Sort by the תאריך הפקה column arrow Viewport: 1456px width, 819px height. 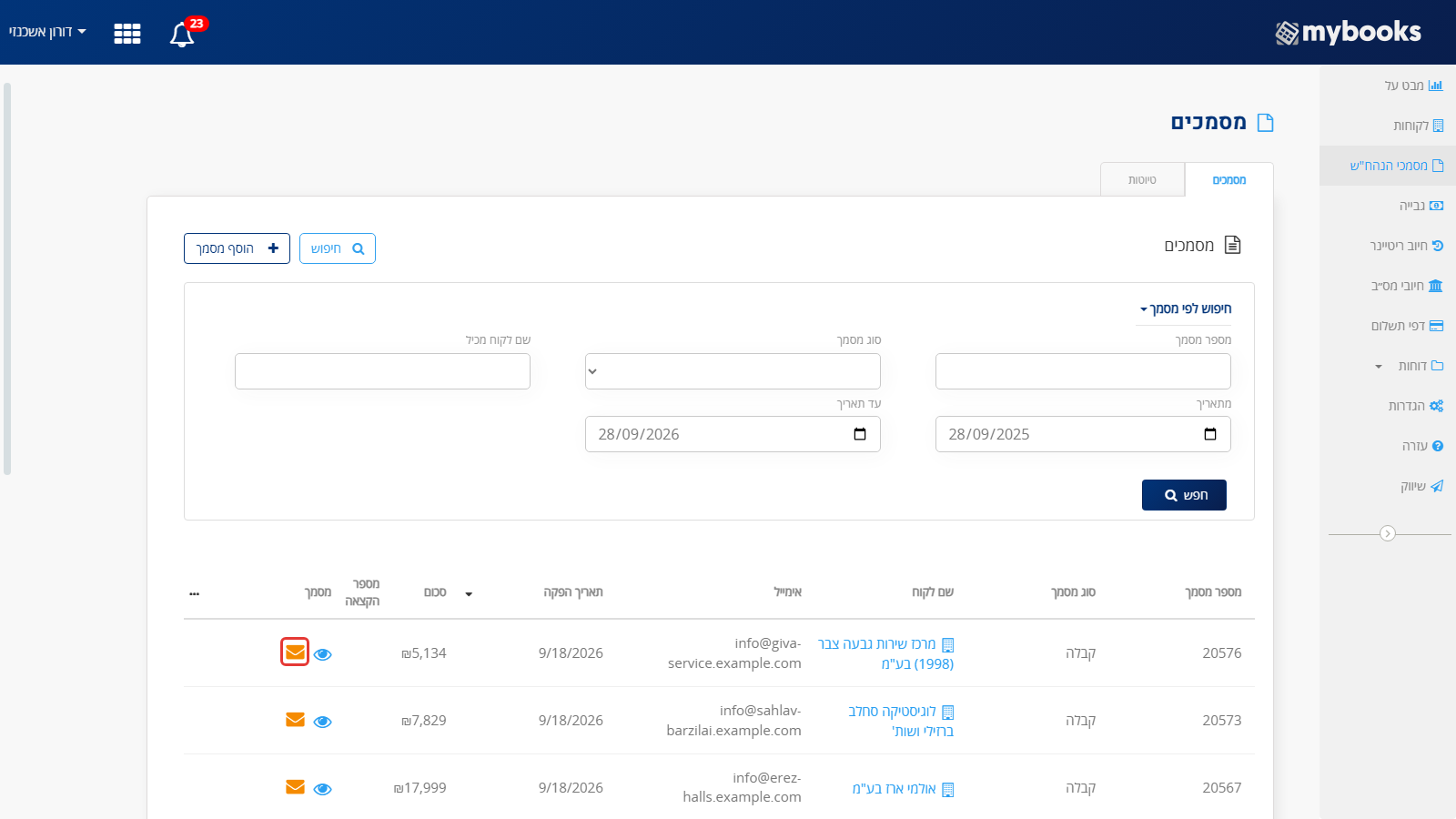click(469, 594)
